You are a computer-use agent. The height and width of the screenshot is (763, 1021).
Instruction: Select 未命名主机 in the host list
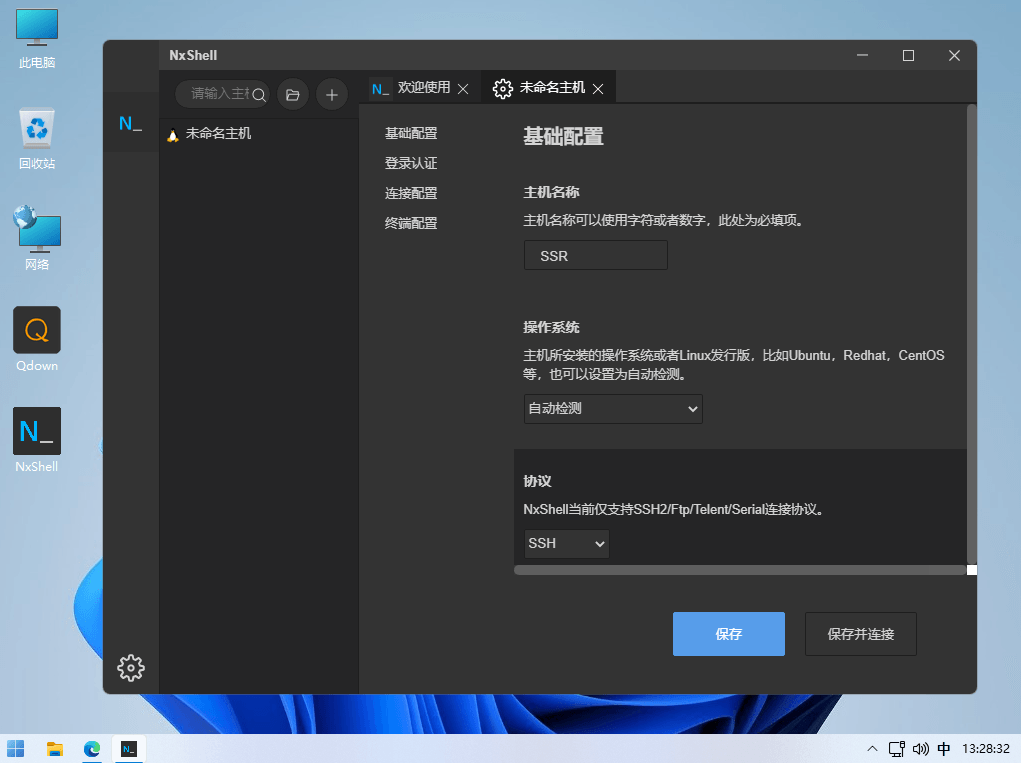(259, 134)
